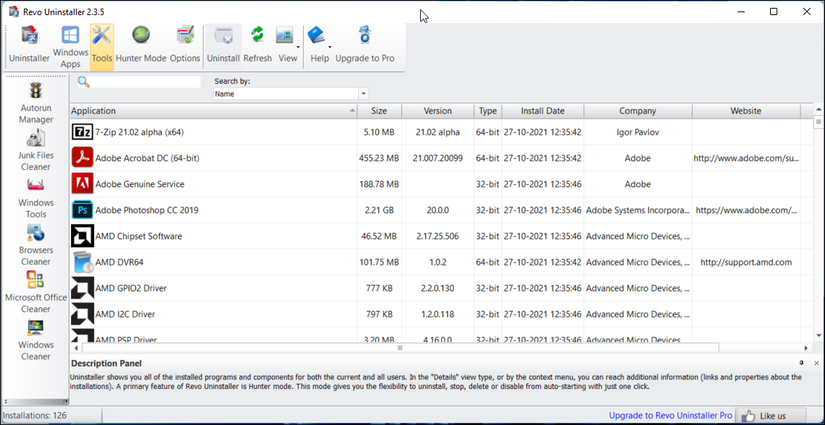
Task: Click the Upgrade to Revo Uninstaller Pro link
Action: pos(671,415)
